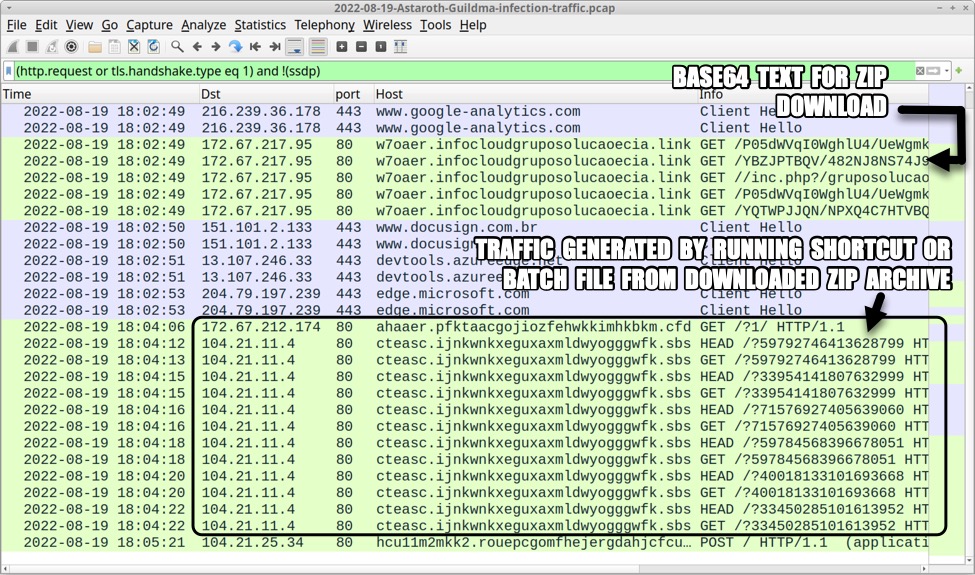Viewport: 975px width, 575px height.
Task: Click the Zoom in plus icon
Action: [x=342, y=47]
